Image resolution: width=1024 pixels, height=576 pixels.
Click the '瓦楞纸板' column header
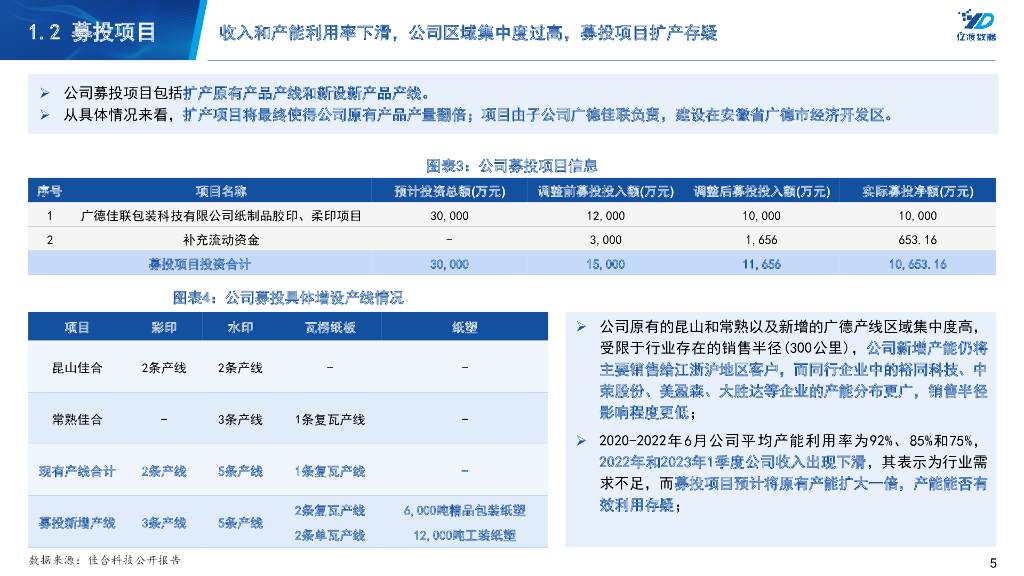click(x=330, y=327)
